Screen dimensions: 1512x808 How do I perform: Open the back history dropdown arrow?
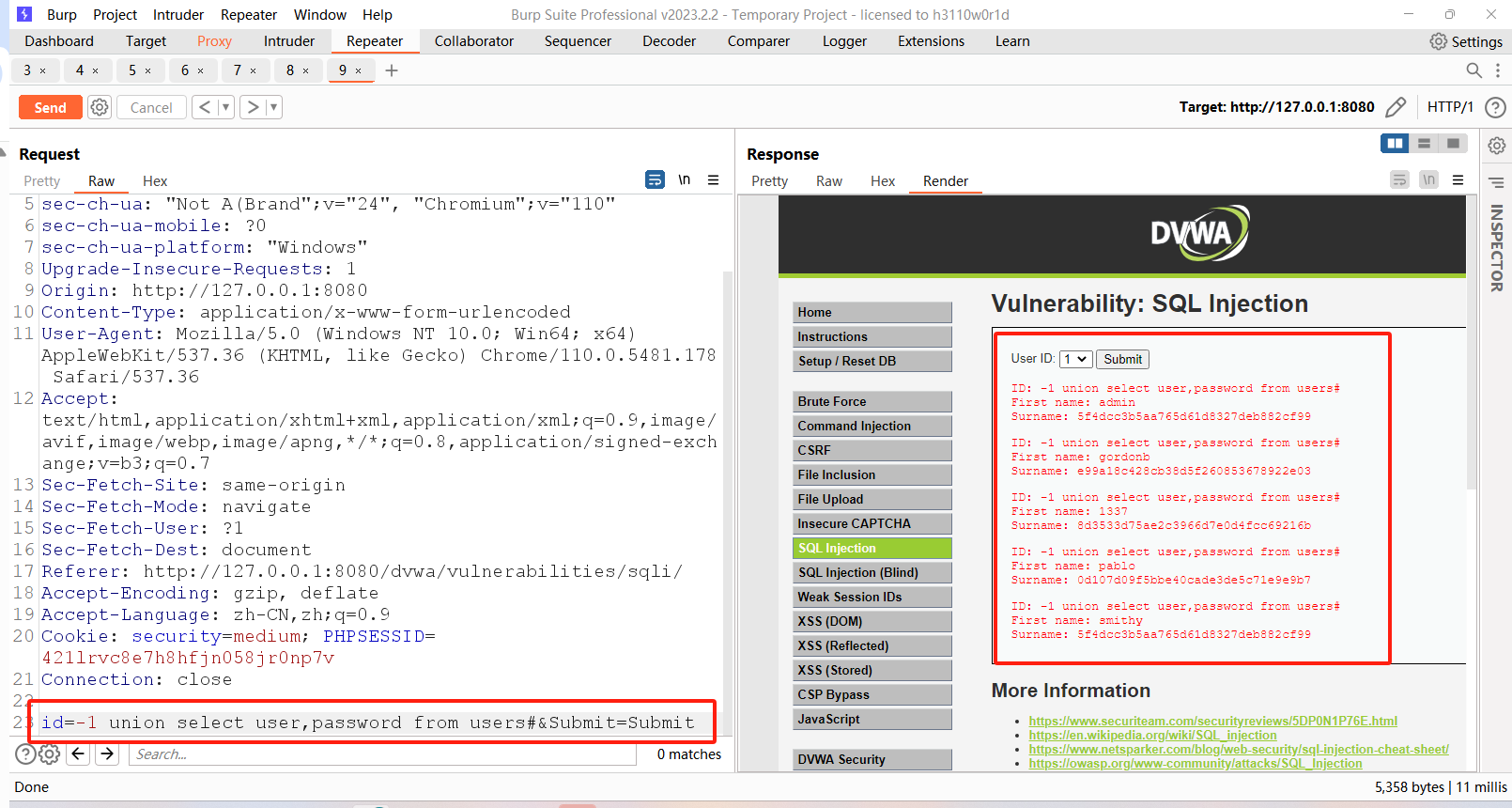(225, 107)
